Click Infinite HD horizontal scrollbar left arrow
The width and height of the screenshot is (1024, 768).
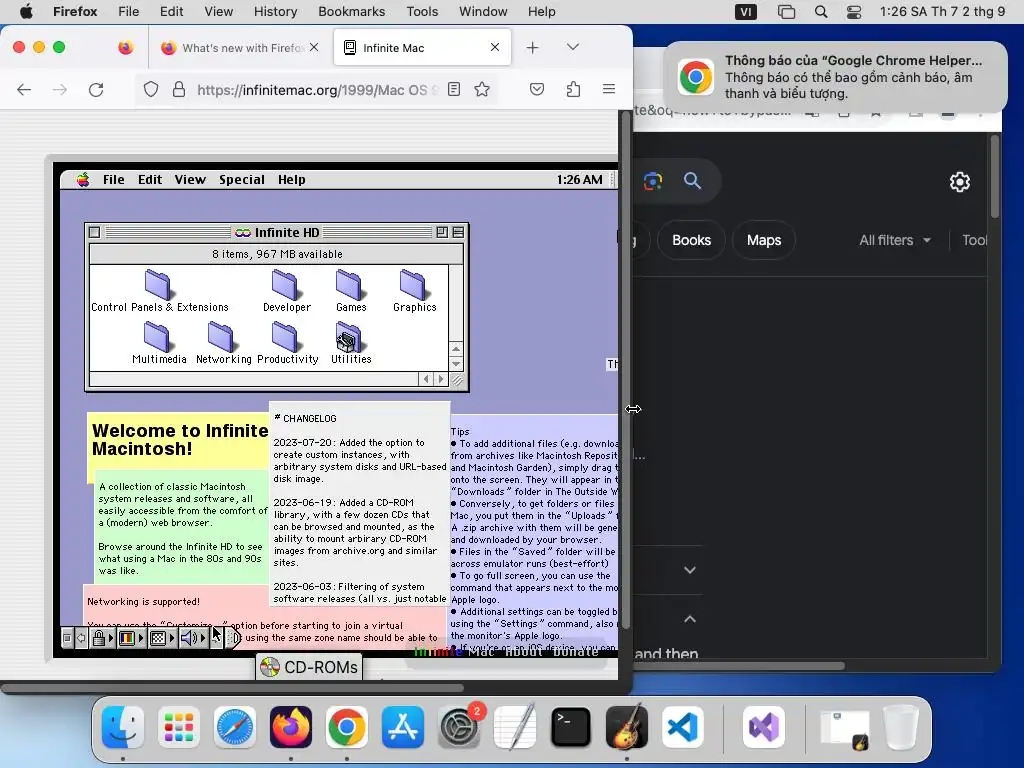[x=426, y=379]
